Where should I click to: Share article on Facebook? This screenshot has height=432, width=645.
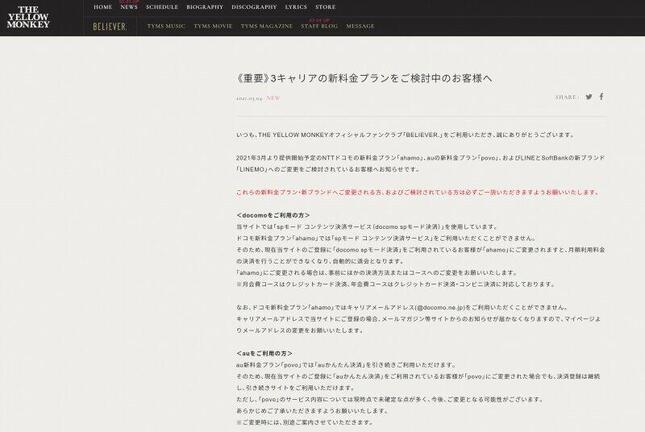point(601,97)
